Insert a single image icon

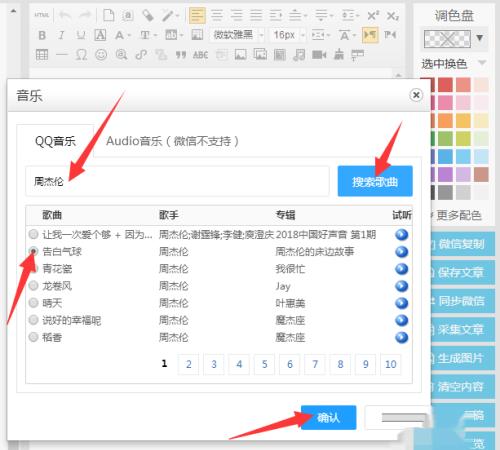240,54
